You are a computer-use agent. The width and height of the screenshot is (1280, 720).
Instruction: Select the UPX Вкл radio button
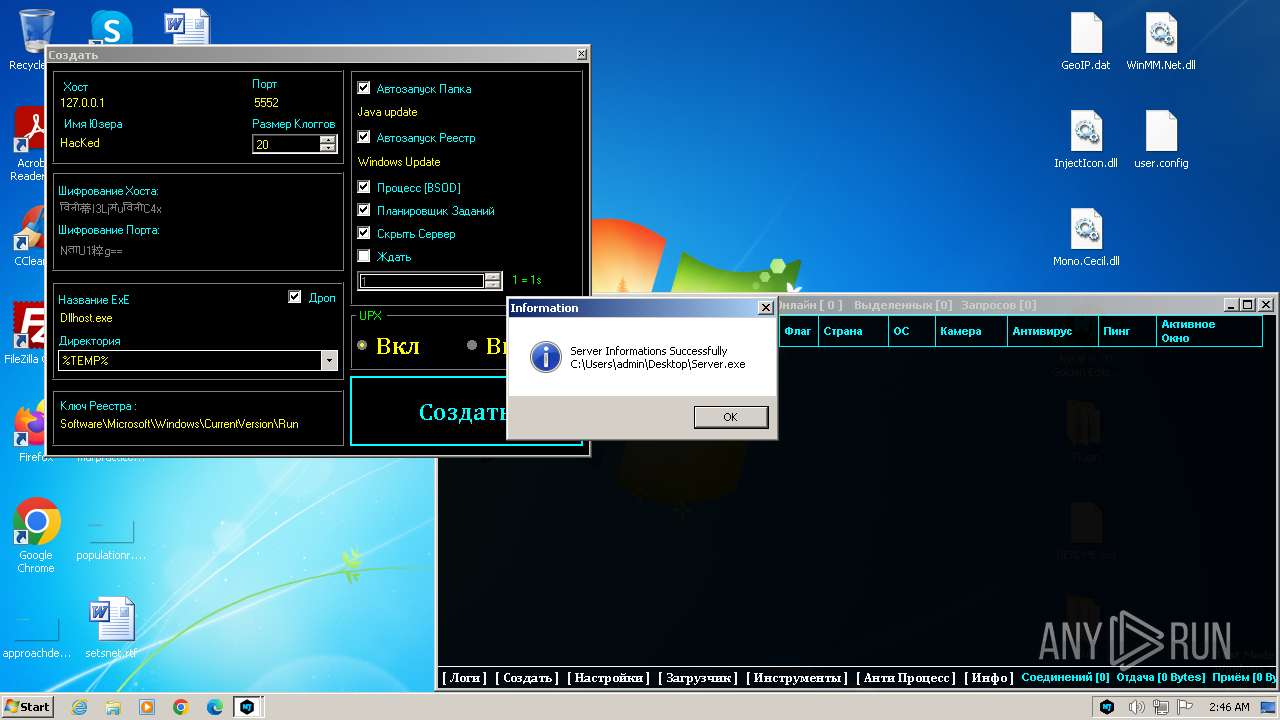point(362,345)
